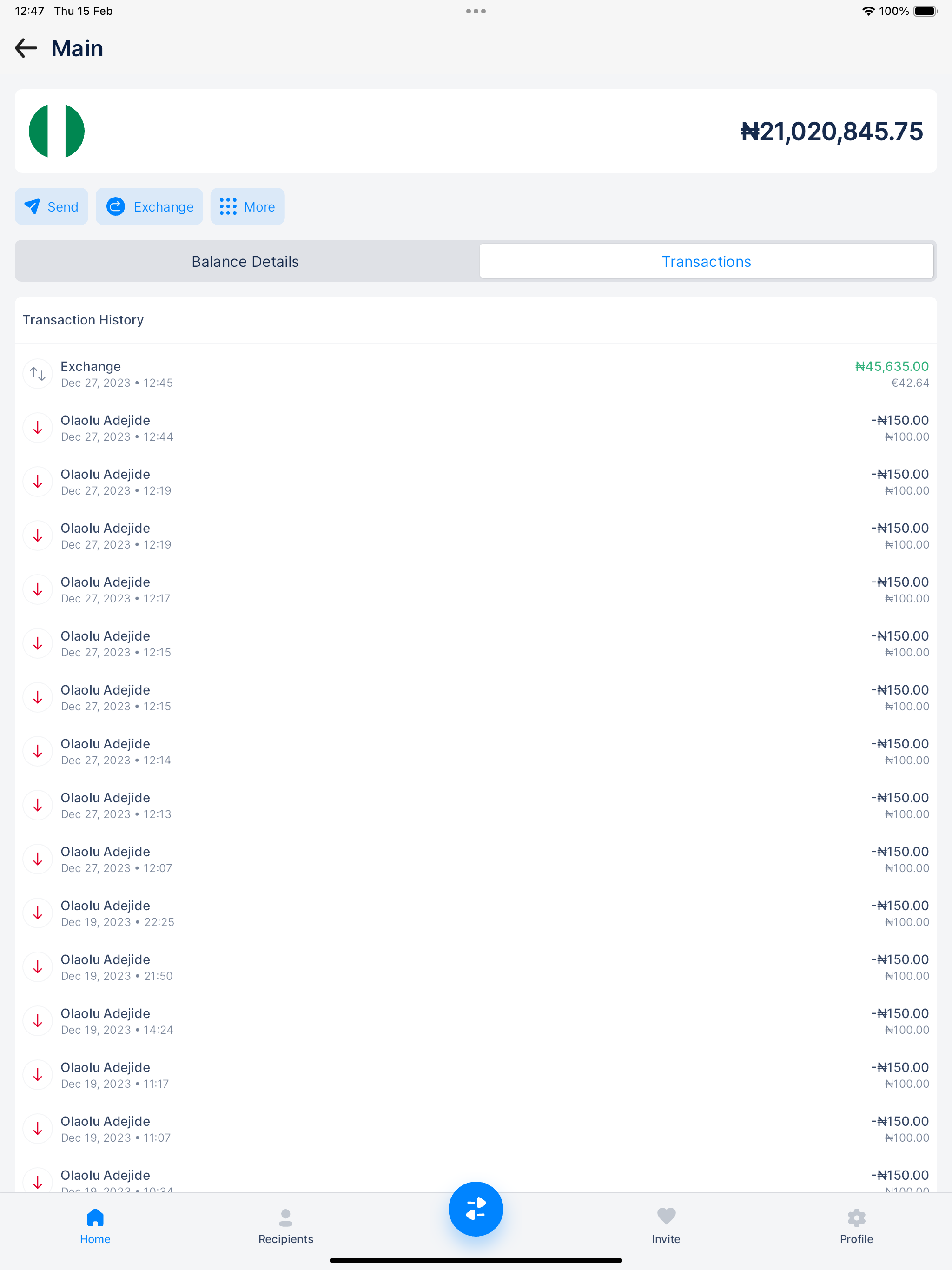Screen dimensions: 952x1270
Task: Tap red arrow icon for 12:13 transaction
Action: click(x=38, y=806)
